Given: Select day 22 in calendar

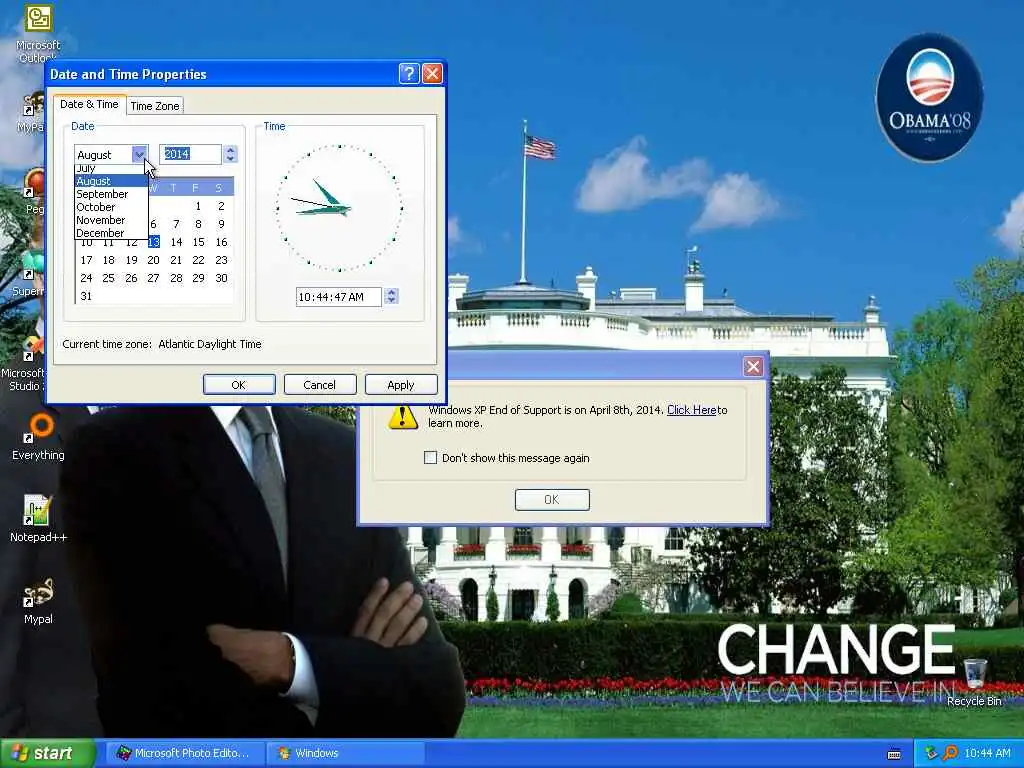Looking at the screenshot, I should [x=199, y=260].
